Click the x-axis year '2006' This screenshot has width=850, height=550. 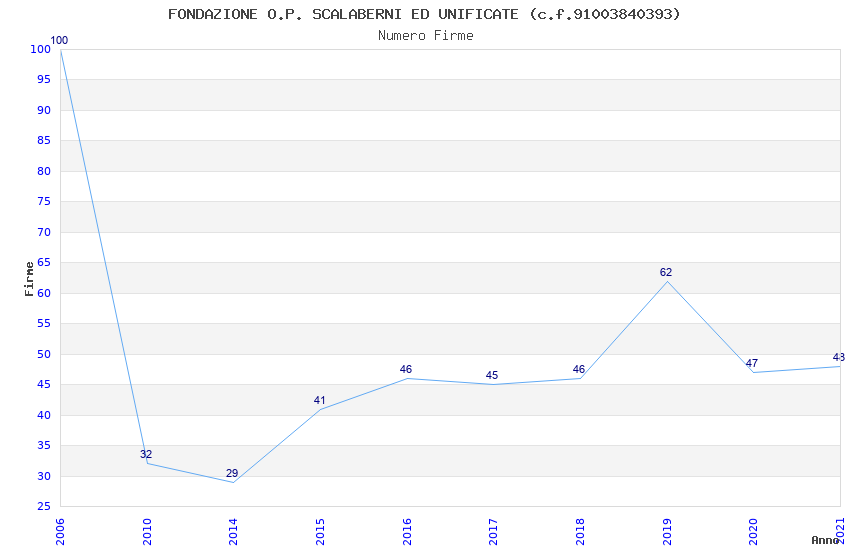pyautogui.click(x=60, y=532)
